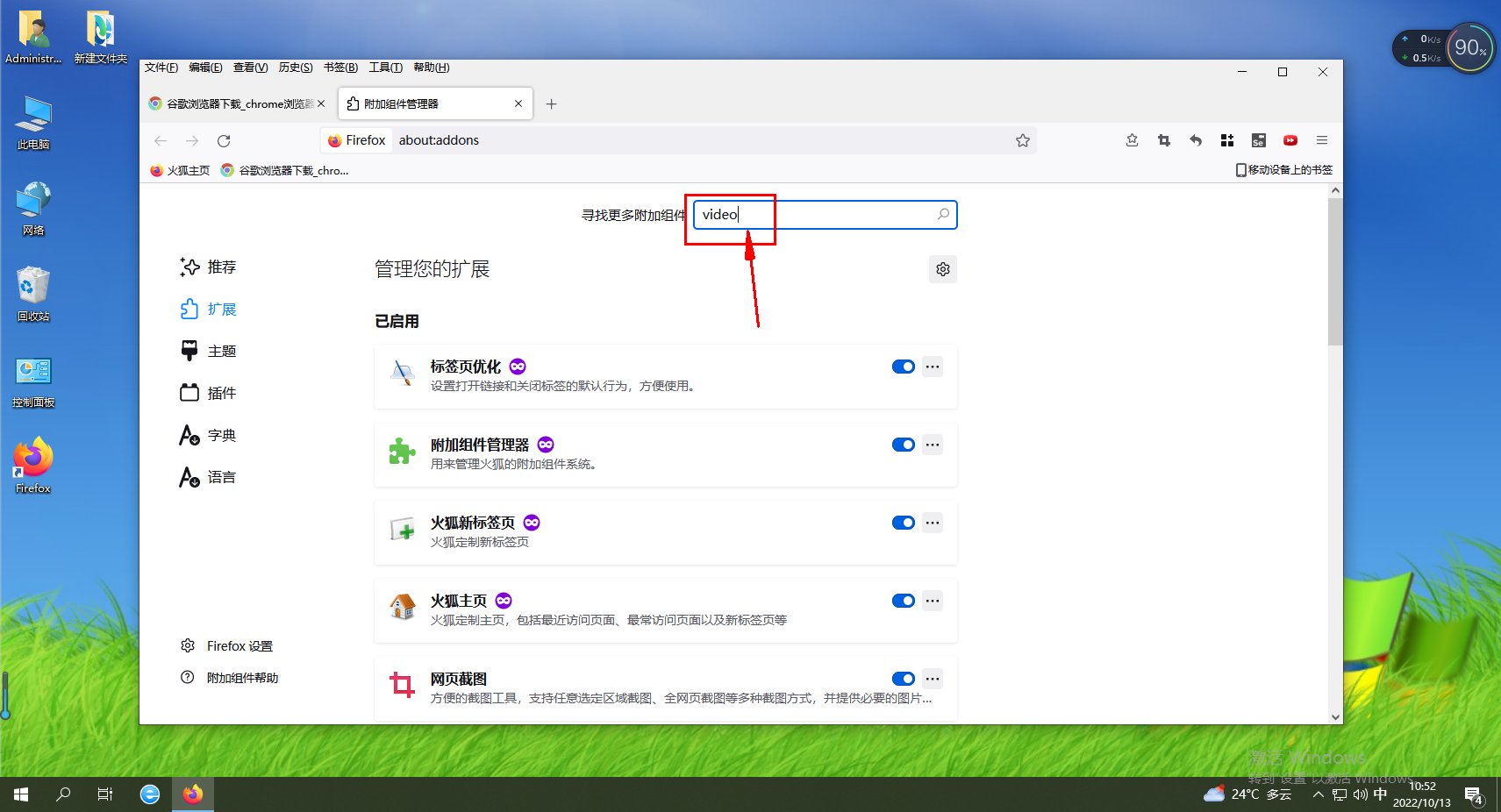The width and height of the screenshot is (1501, 812).
Task: Open Firefox 设置 link
Action: [x=226, y=646]
